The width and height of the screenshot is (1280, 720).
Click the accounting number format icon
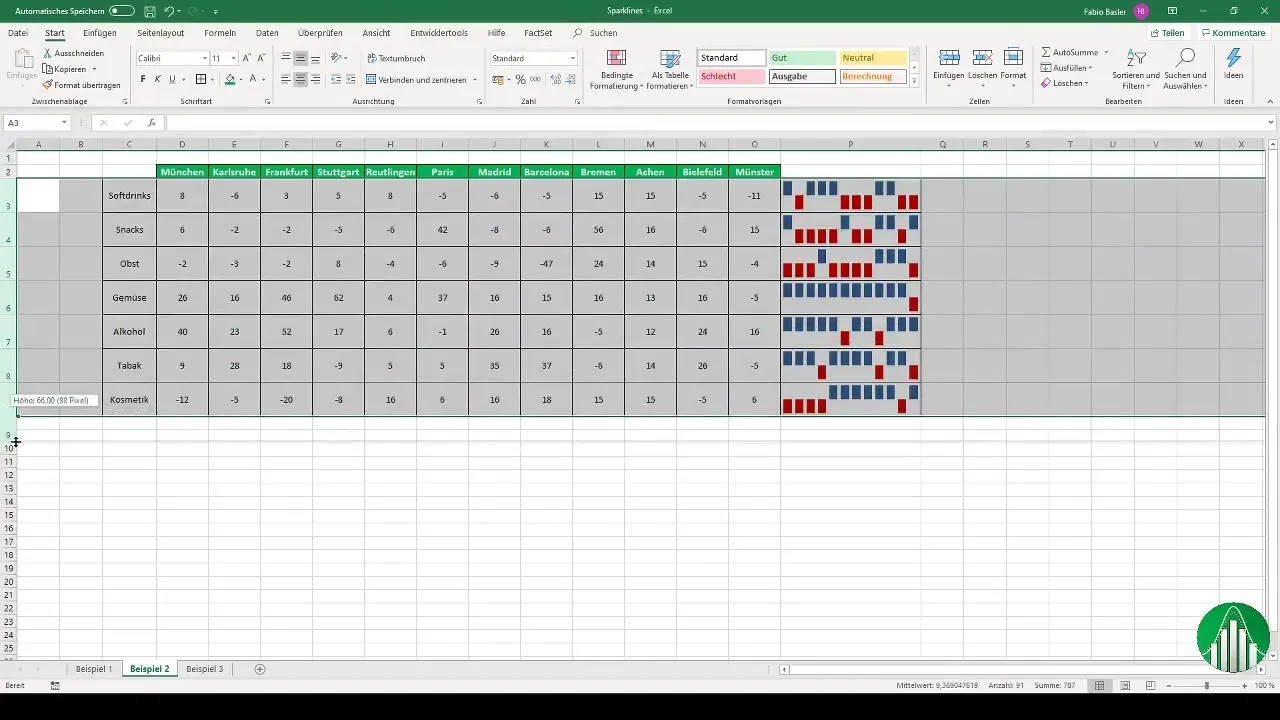coord(497,79)
